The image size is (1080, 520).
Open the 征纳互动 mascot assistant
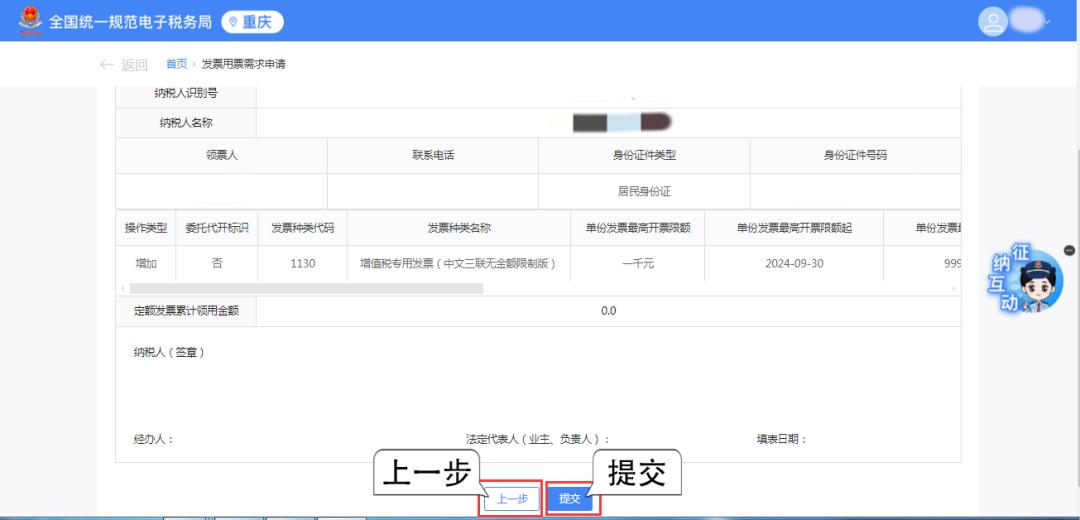click(x=1030, y=280)
